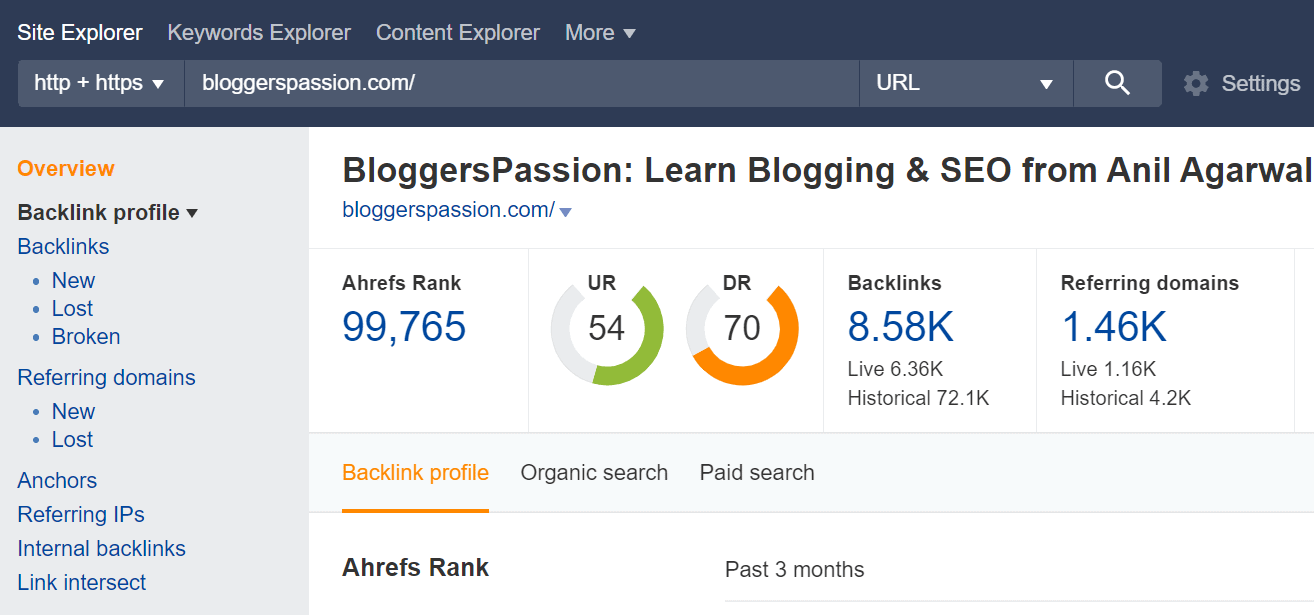This screenshot has width=1314, height=615.
Task: Expand the arrow next to bloggerspassion.com/ link
Action: pos(566,212)
